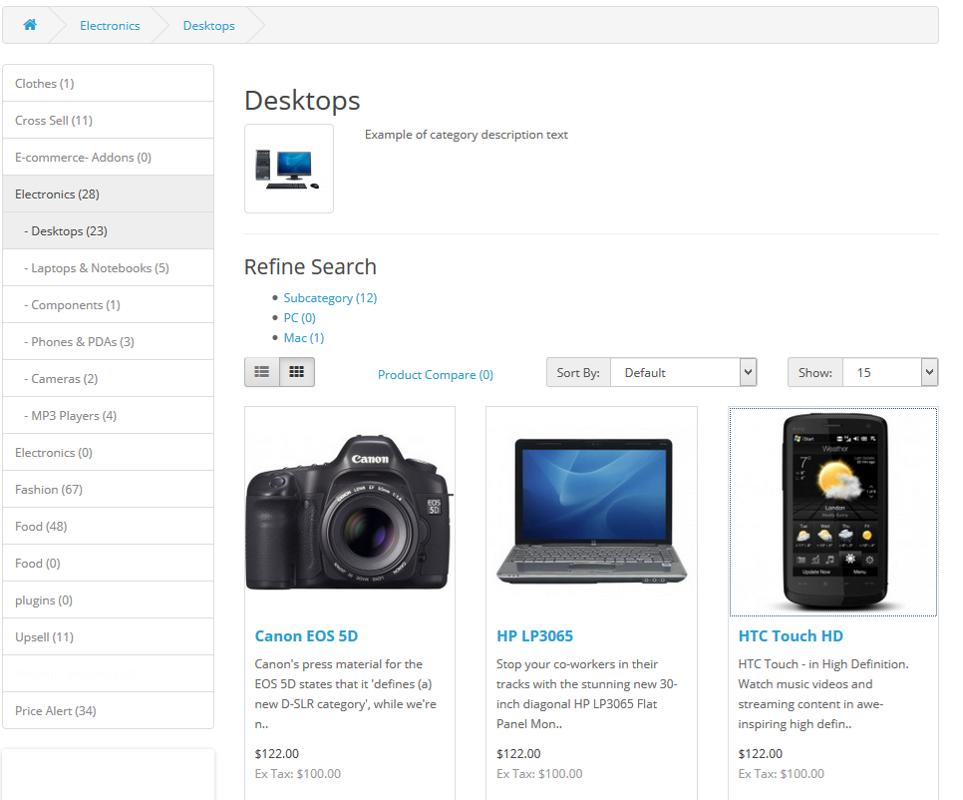The height and width of the screenshot is (800, 963).
Task: Select Food (48) category
Action: (108, 526)
